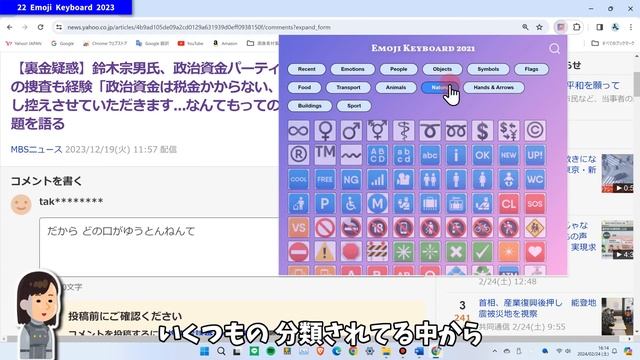640x360 pixels.
Task: Switch to the Hands & Arrows category
Action: (493, 87)
